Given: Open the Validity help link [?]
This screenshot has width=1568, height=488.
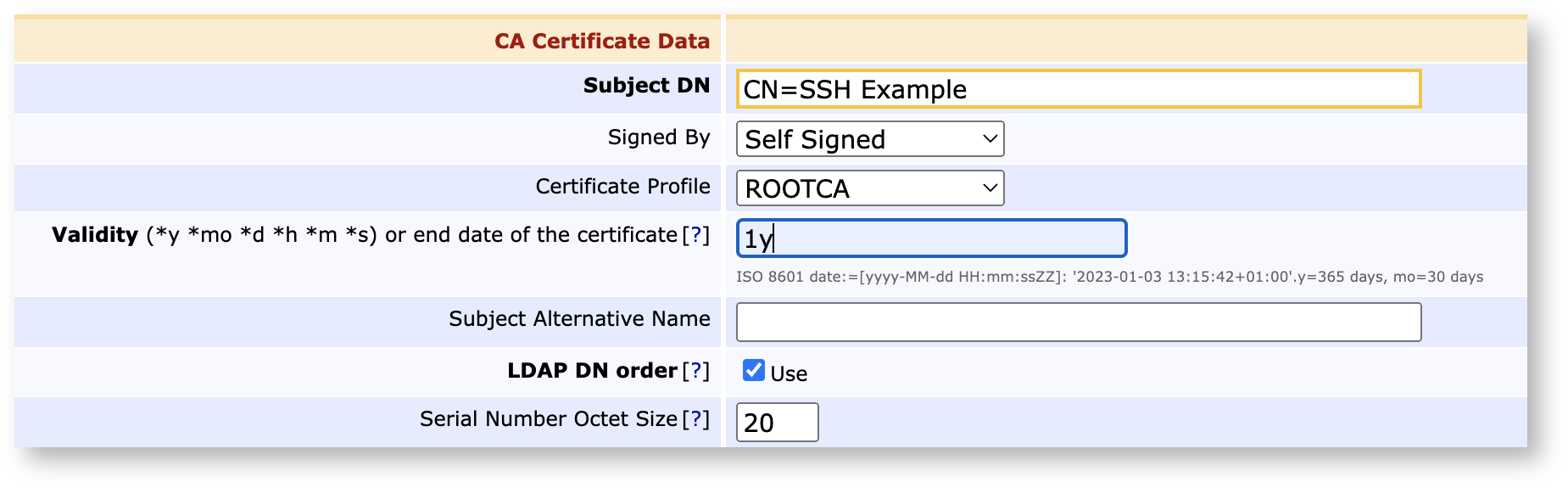Looking at the screenshot, I should coord(695,235).
